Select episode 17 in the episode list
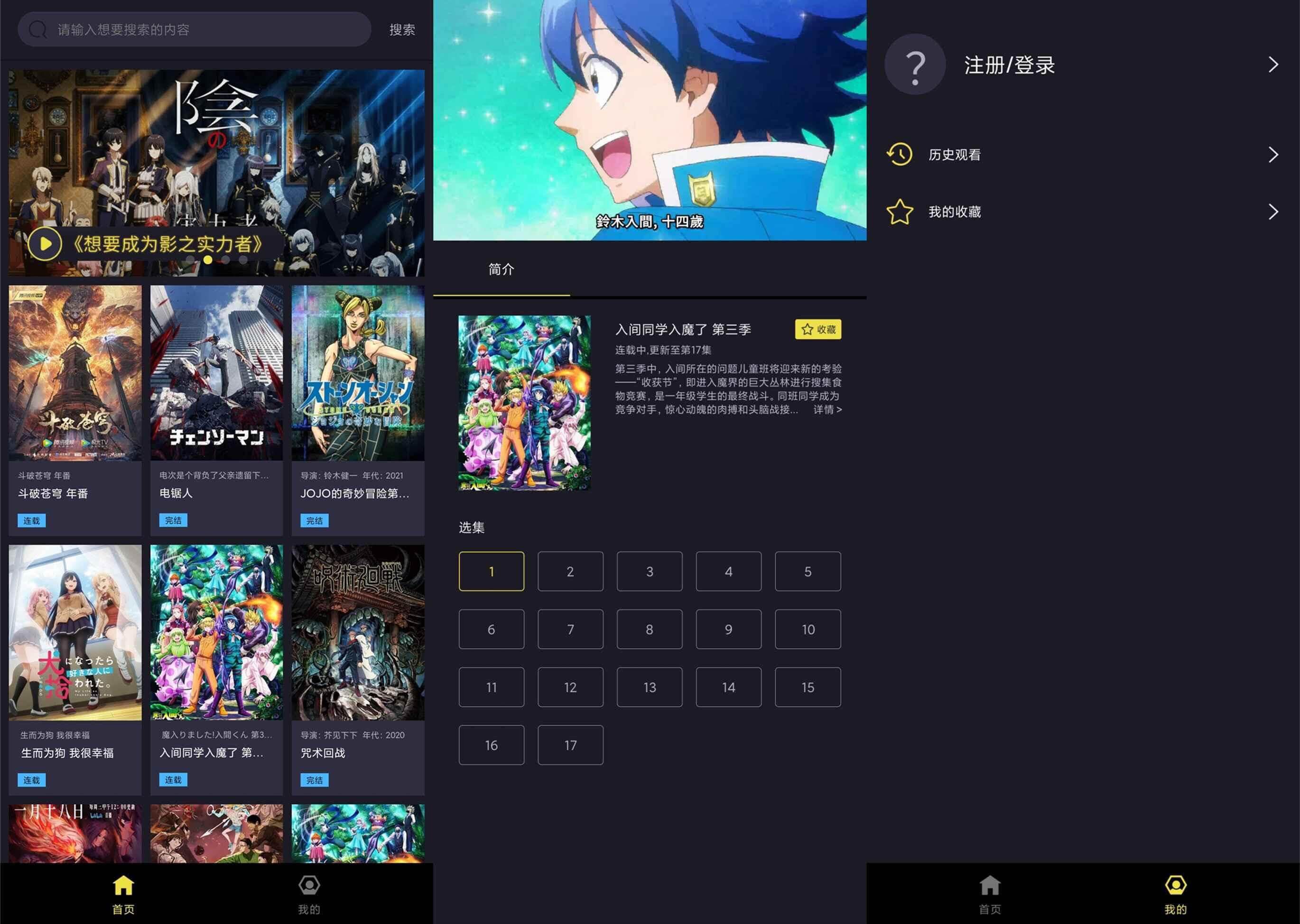Image resolution: width=1300 pixels, height=924 pixels. coord(570,745)
